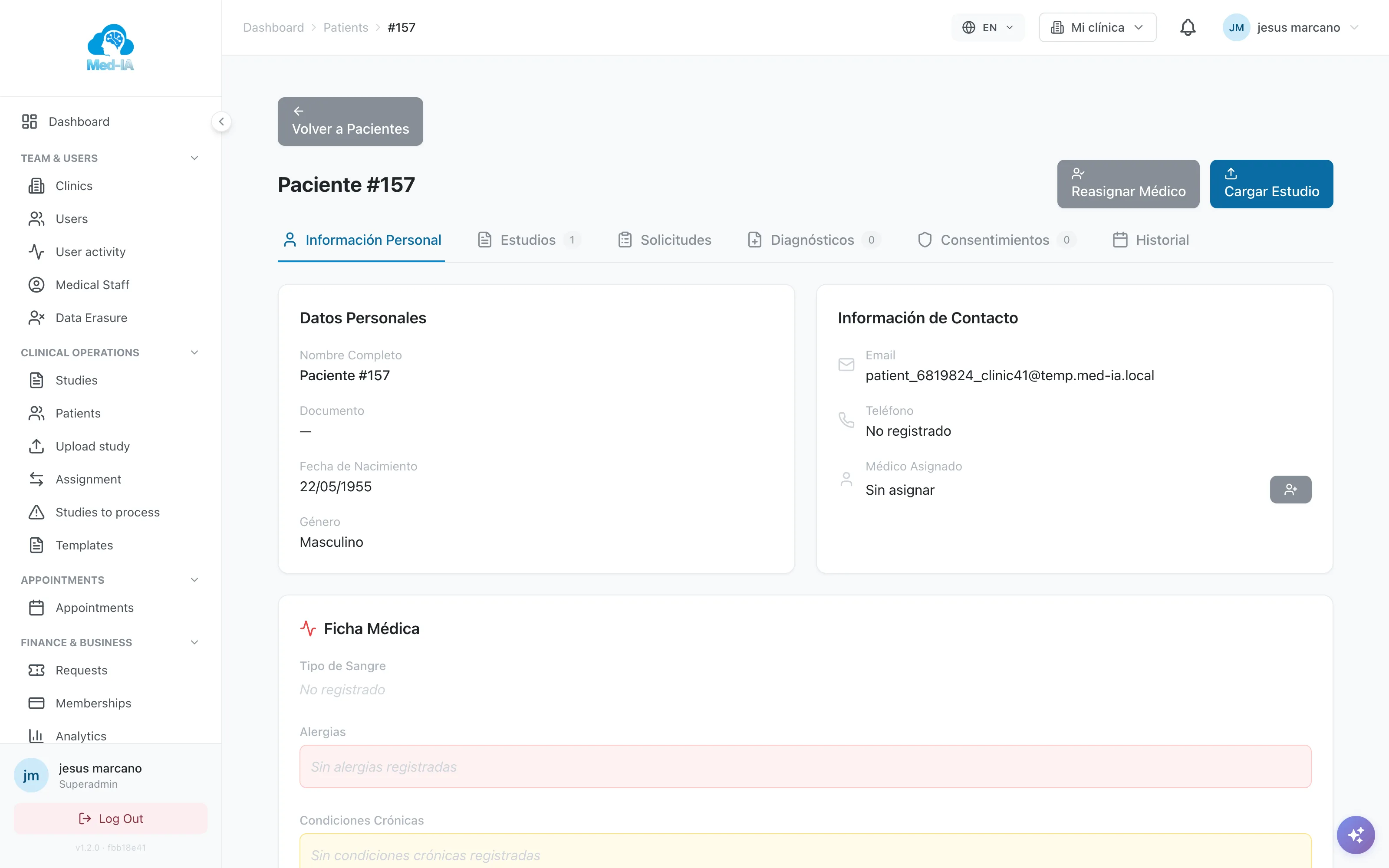Screen dimensions: 1389x868
Task: Click the Dashboard breadcrumb link
Action: tap(273, 27)
